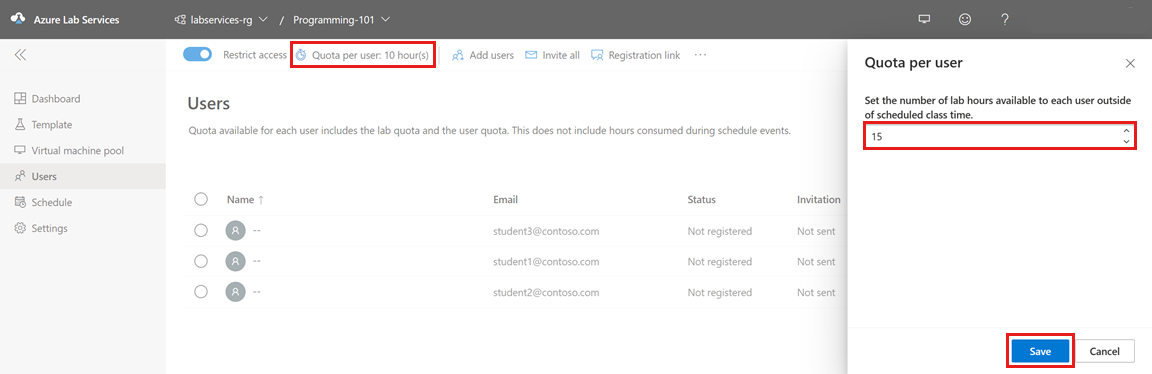Save the quota per user change
Viewport: 1152px width, 374px height.
click(x=1040, y=352)
